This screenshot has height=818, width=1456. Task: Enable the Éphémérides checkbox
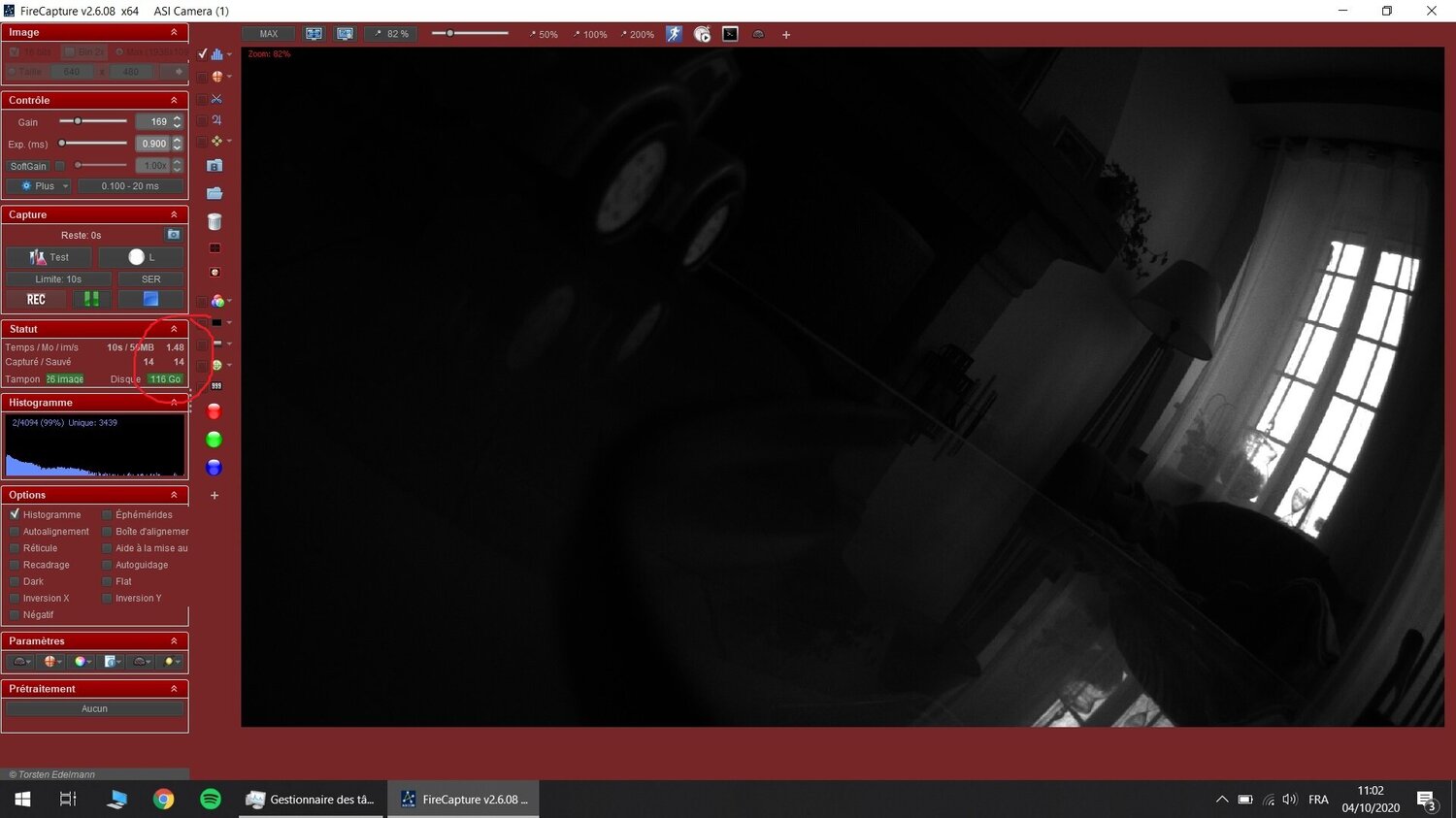point(108,514)
